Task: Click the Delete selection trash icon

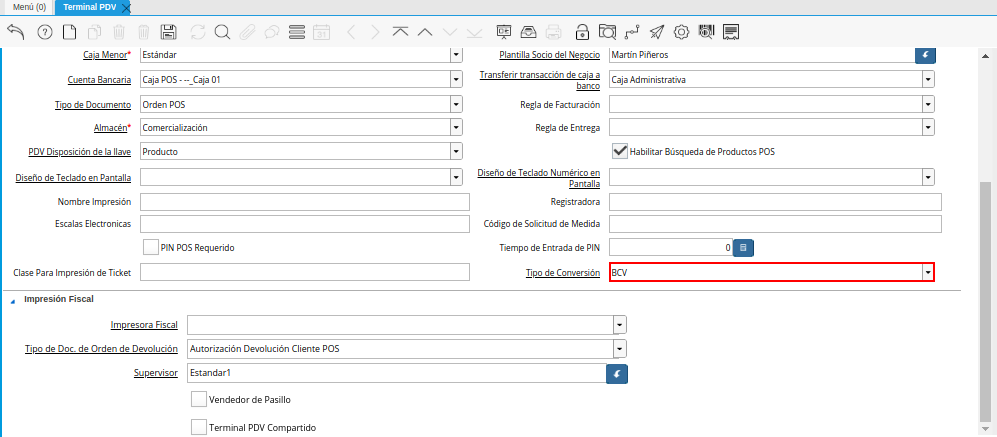Action: [x=144, y=32]
